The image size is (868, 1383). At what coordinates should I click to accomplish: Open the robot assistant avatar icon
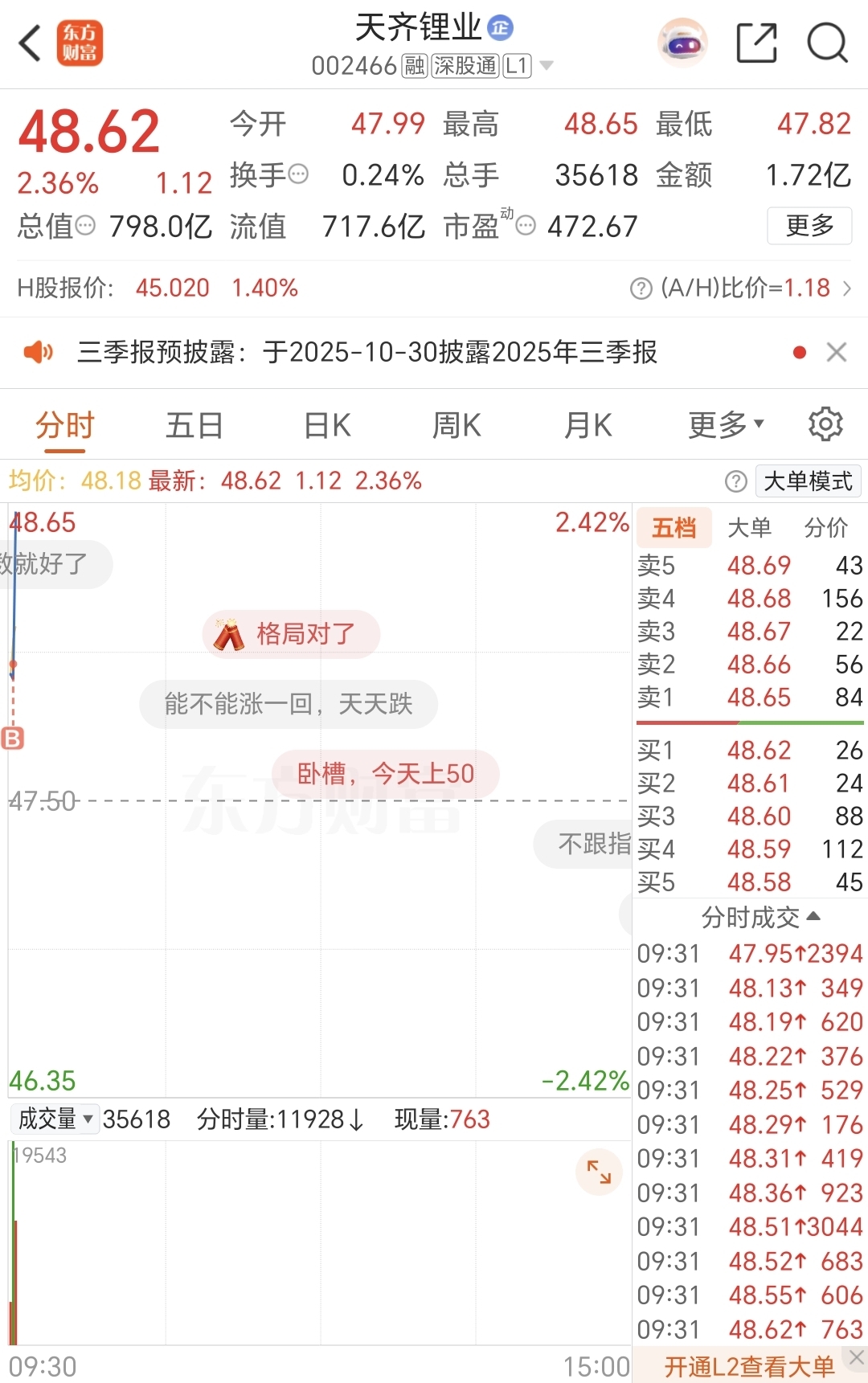pos(683,43)
